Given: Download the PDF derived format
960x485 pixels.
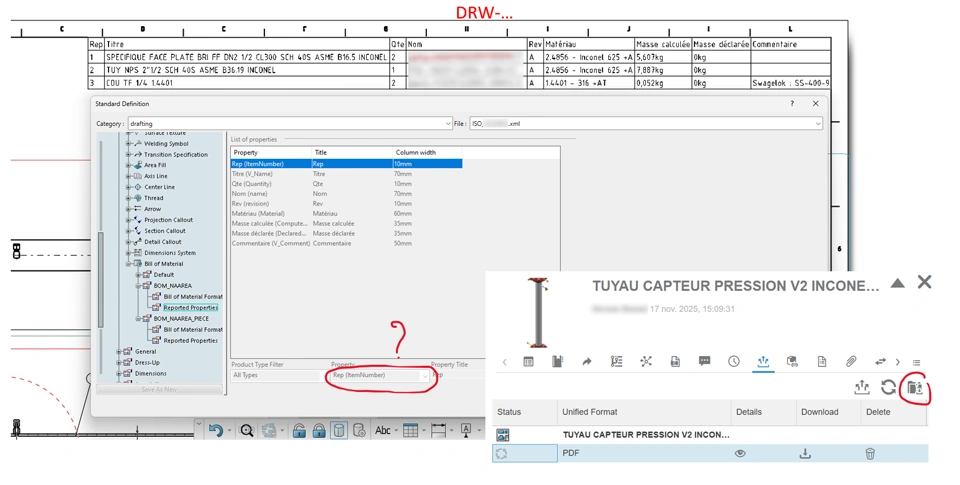Looking at the screenshot, I should click(805, 454).
